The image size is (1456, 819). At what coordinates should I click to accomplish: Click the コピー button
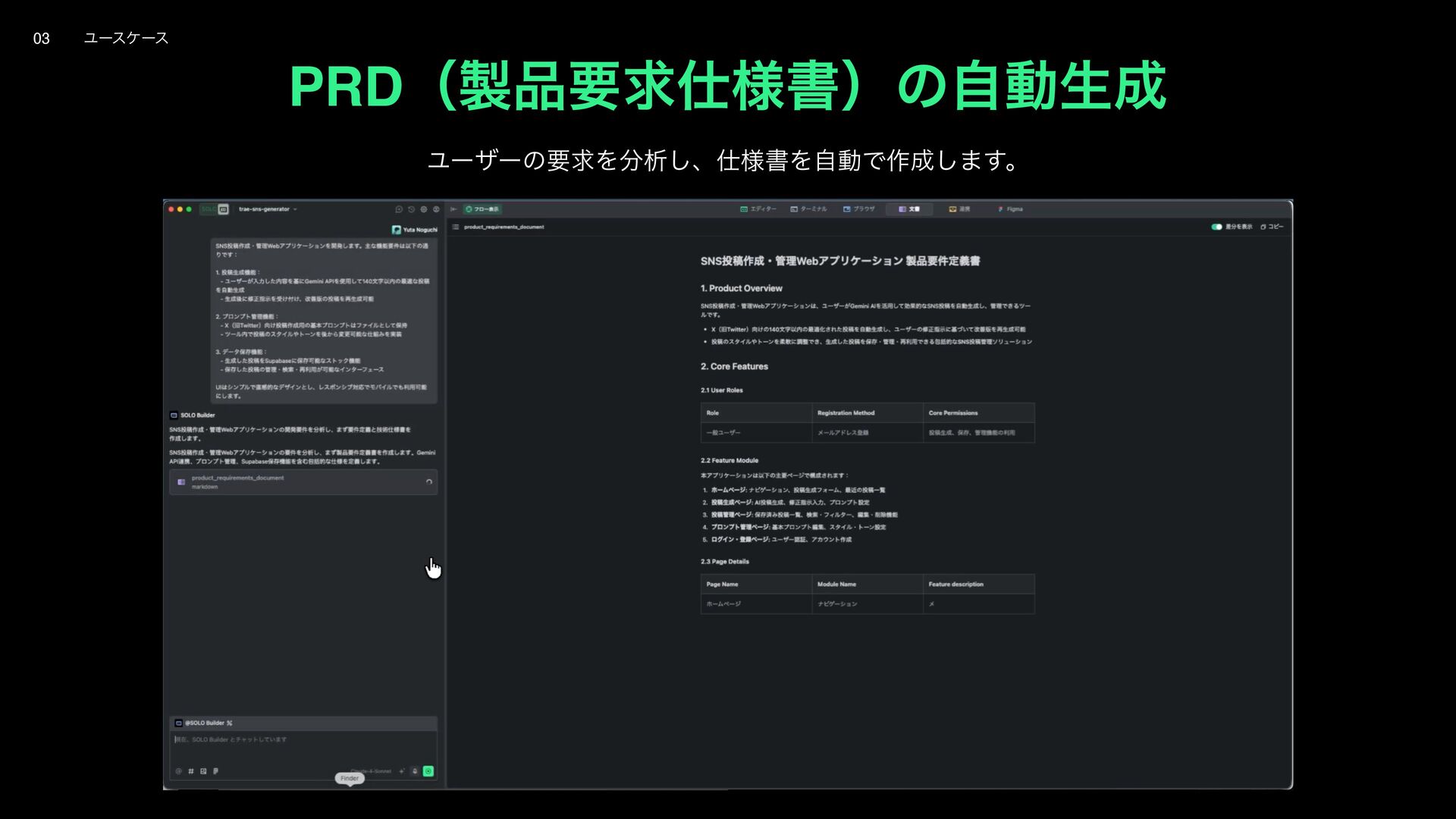(x=1272, y=227)
